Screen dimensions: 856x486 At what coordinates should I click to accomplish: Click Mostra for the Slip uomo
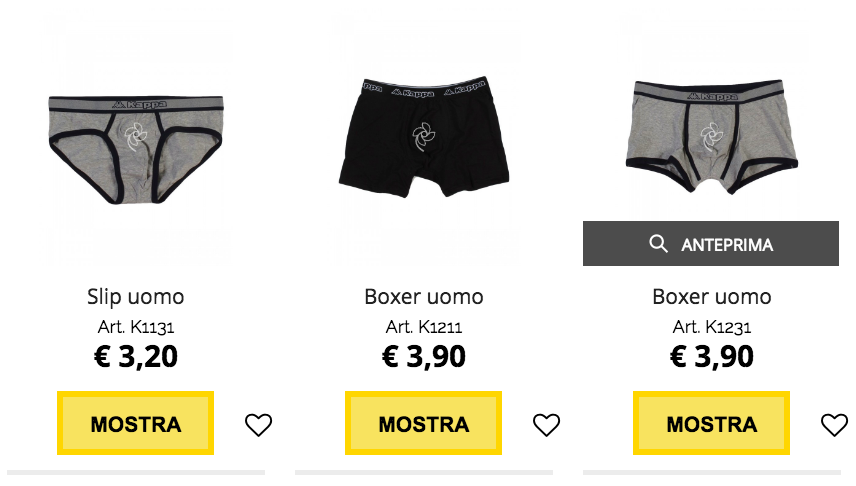click(x=135, y=423)
